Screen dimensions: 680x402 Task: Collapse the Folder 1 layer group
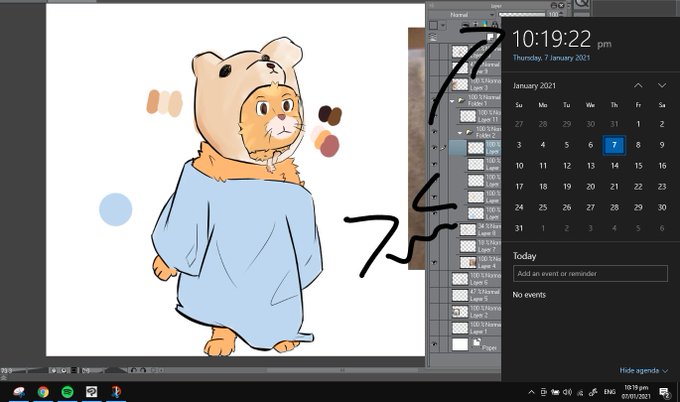[x=452, y=101]
